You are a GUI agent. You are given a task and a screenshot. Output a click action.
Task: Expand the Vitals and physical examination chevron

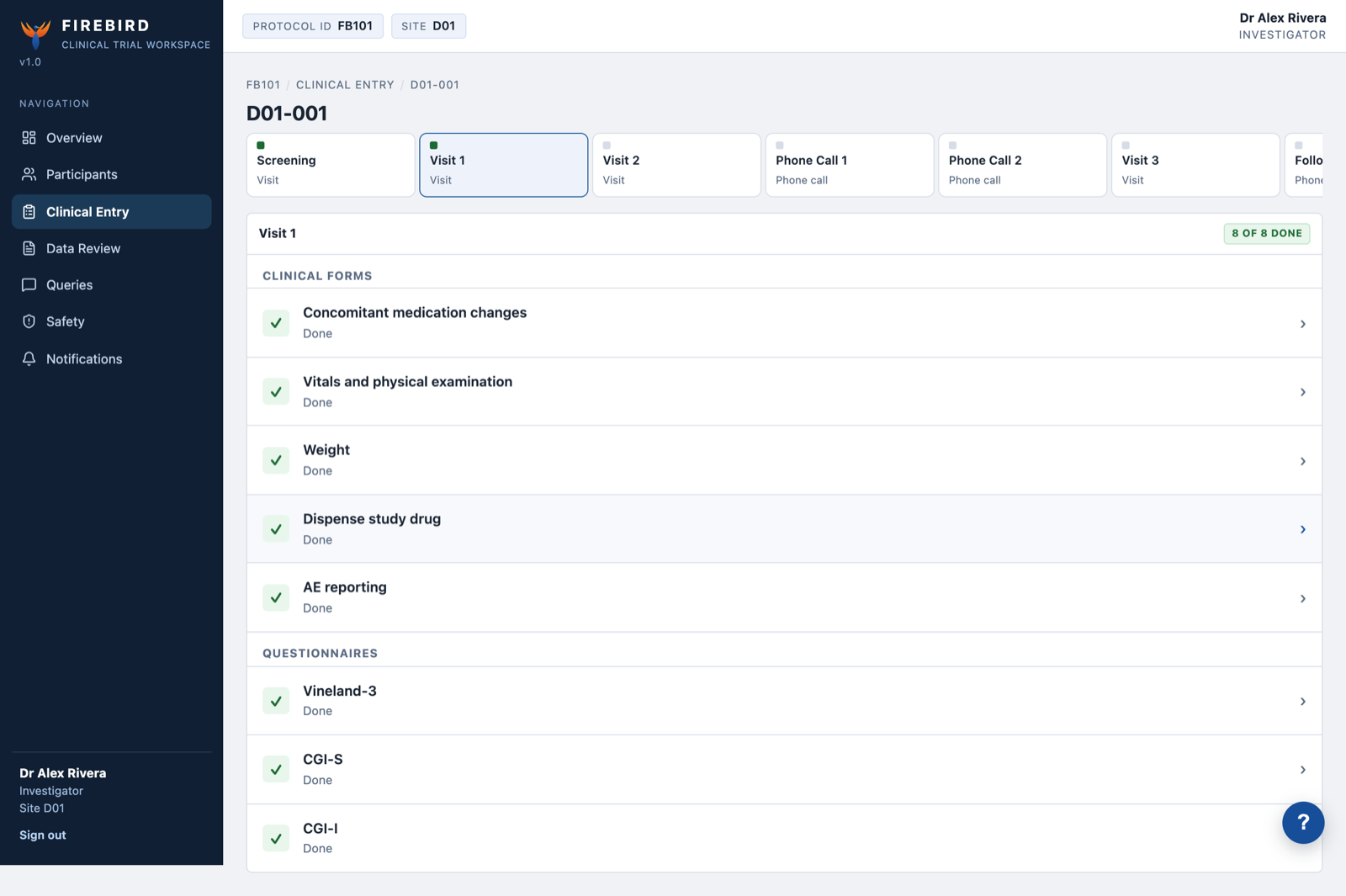(1302, 392)
